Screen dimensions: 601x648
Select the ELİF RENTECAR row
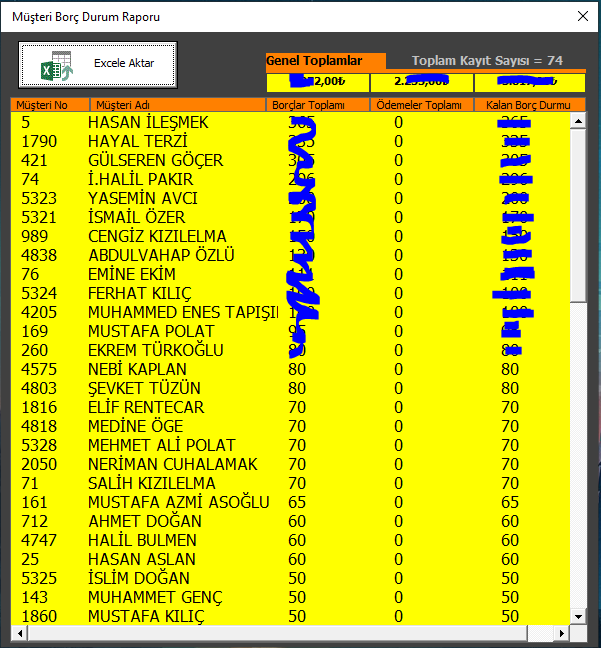click(146, 407)
